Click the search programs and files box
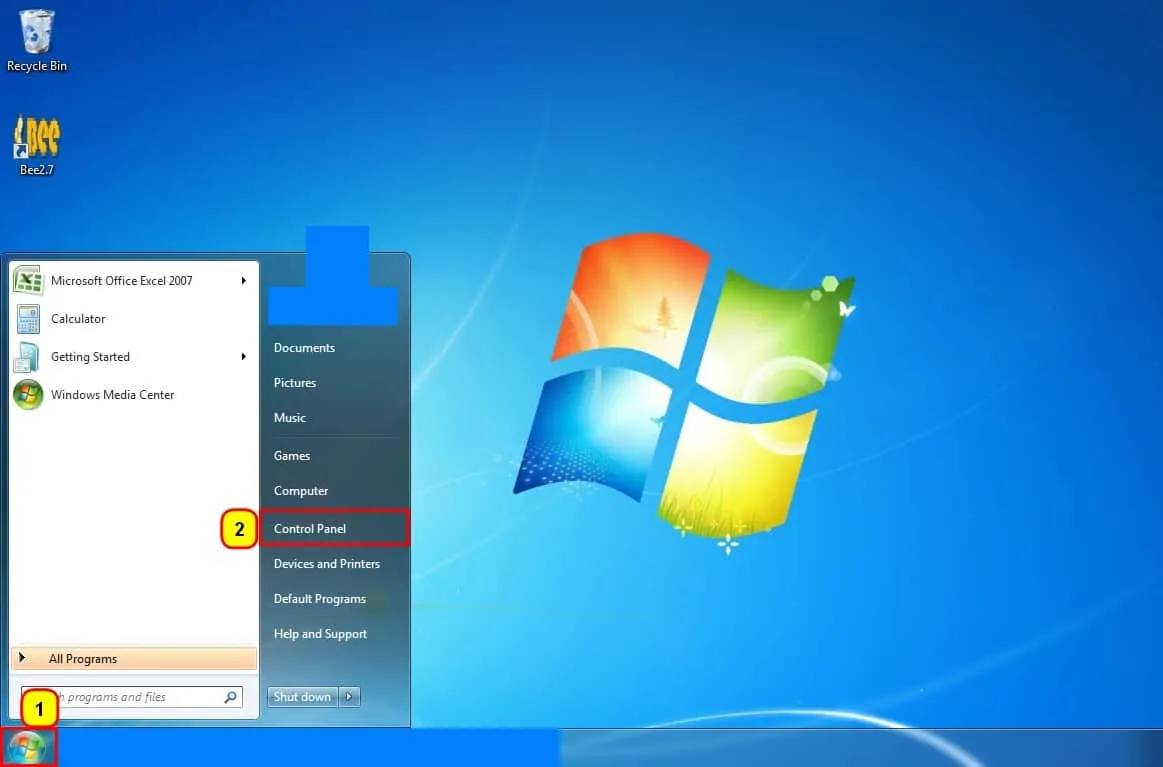 (131, 697)
